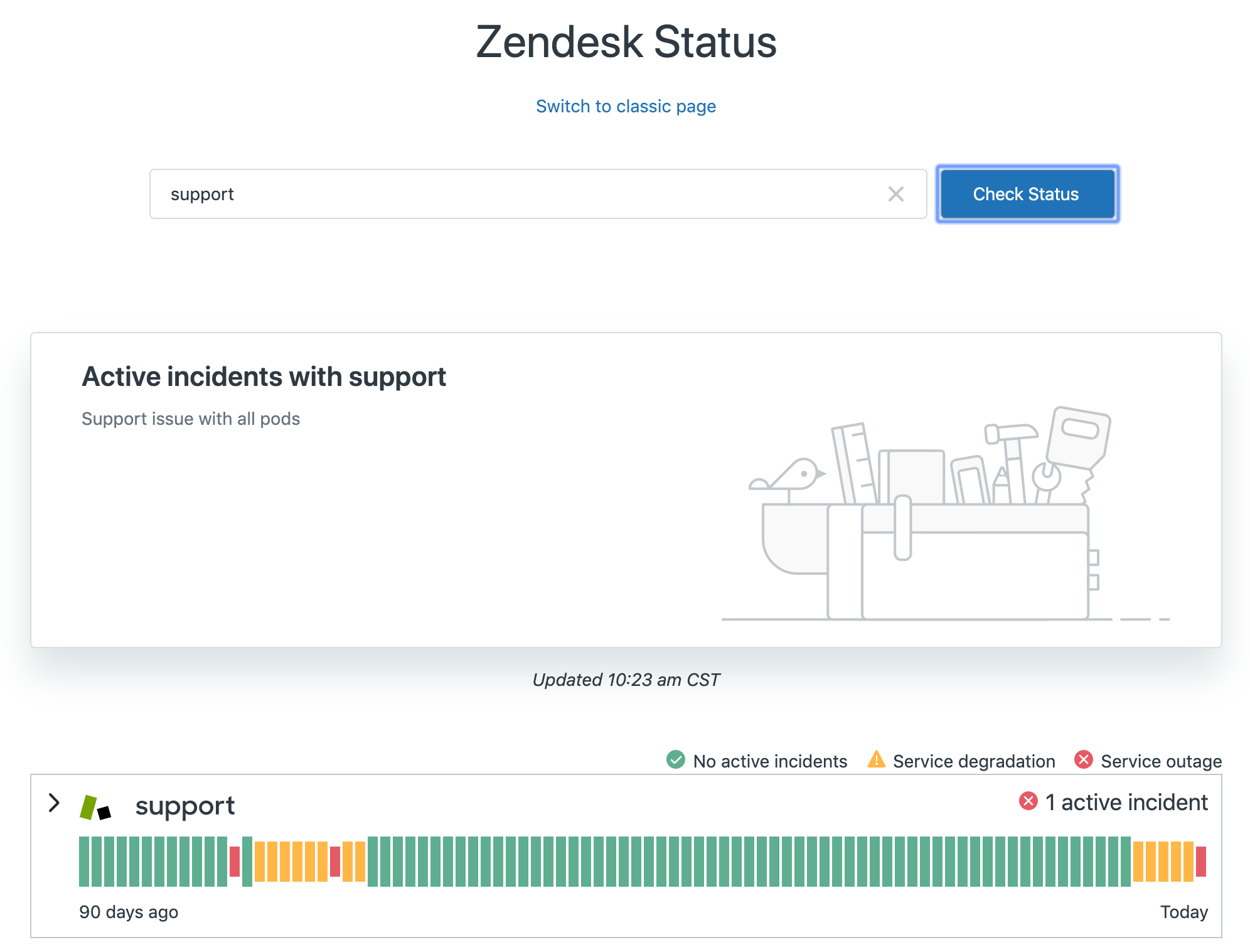The height and width of the screenshot is (952, 1250).
Task: Click the yellow Service degradation warning icon
Action: click(x=876, y=760)
